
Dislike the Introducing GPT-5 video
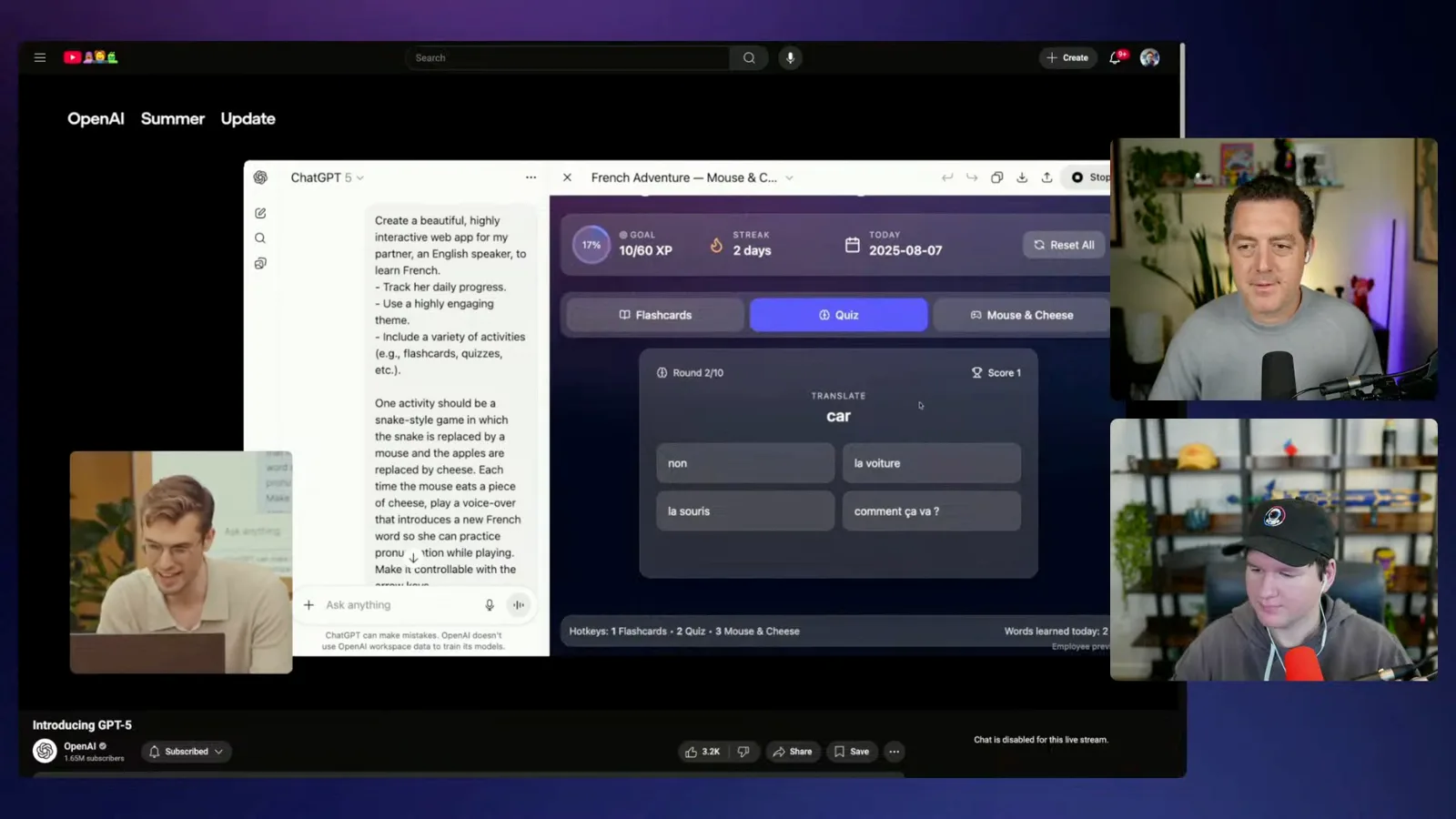pyautogui.click(x=743, y=752)
